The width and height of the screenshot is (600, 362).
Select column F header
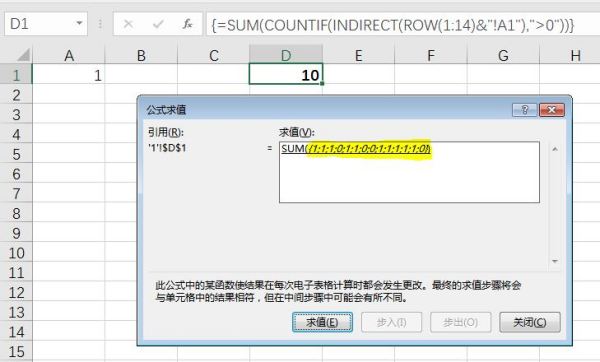[431, 56]
